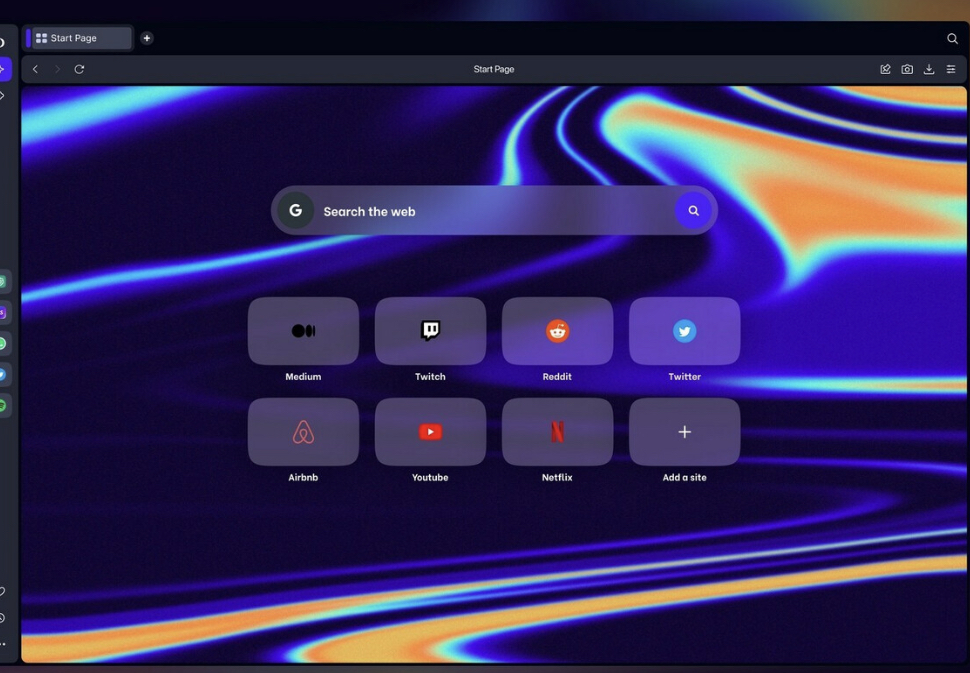This screenshot has width=970, height=673.
Task: Click the highlighted purple Aria sidebar button
Action: 4,69
